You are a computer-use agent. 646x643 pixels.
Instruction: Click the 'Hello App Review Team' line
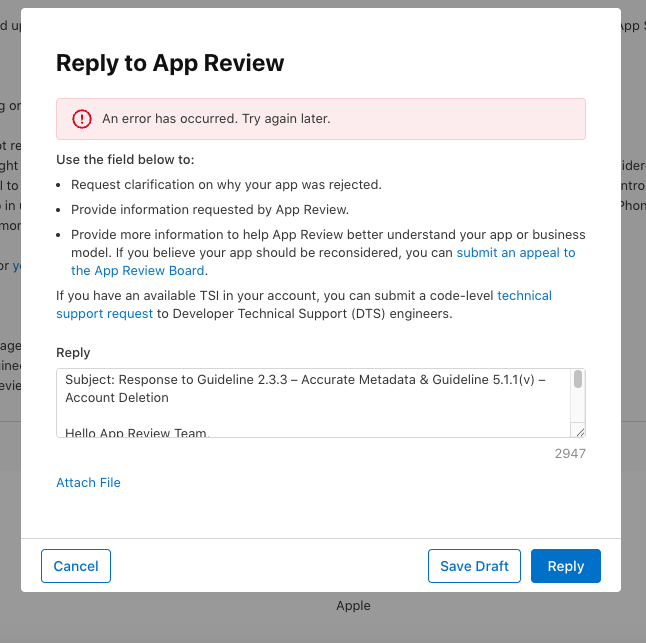point(136,432)
